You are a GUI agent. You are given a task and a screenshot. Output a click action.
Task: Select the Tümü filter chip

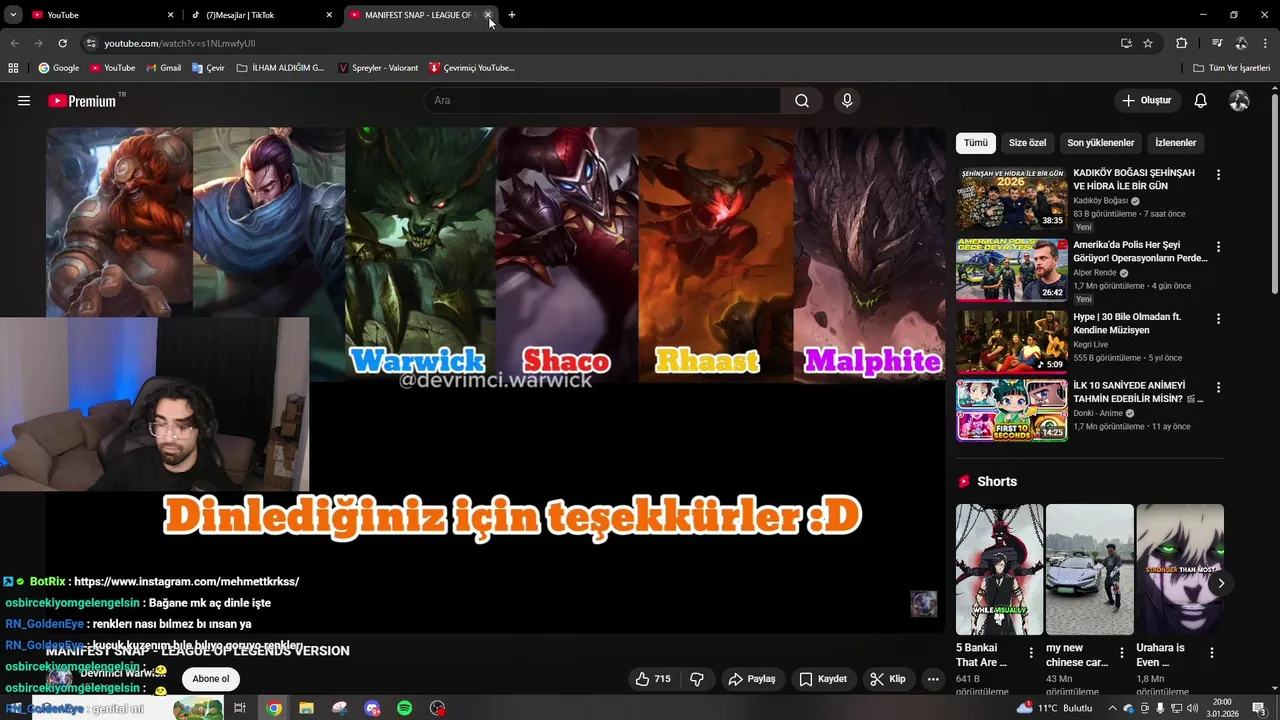pyautogui.click(x=976, y=143)
